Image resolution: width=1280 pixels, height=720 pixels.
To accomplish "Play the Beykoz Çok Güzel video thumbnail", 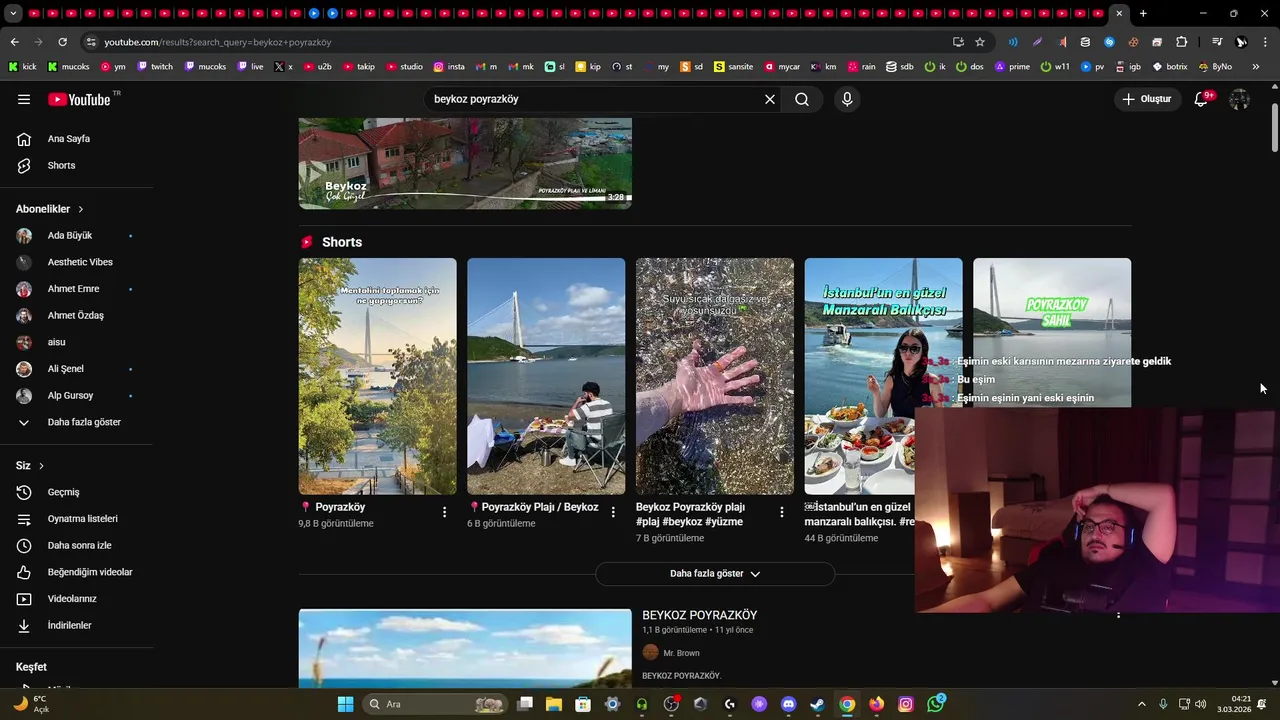I will 465,163.
